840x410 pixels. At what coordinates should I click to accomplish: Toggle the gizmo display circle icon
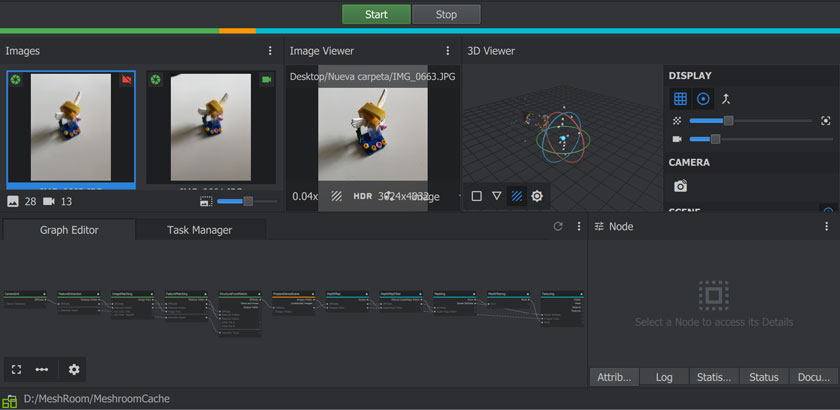pyautogui.click(x=703, y=99)
